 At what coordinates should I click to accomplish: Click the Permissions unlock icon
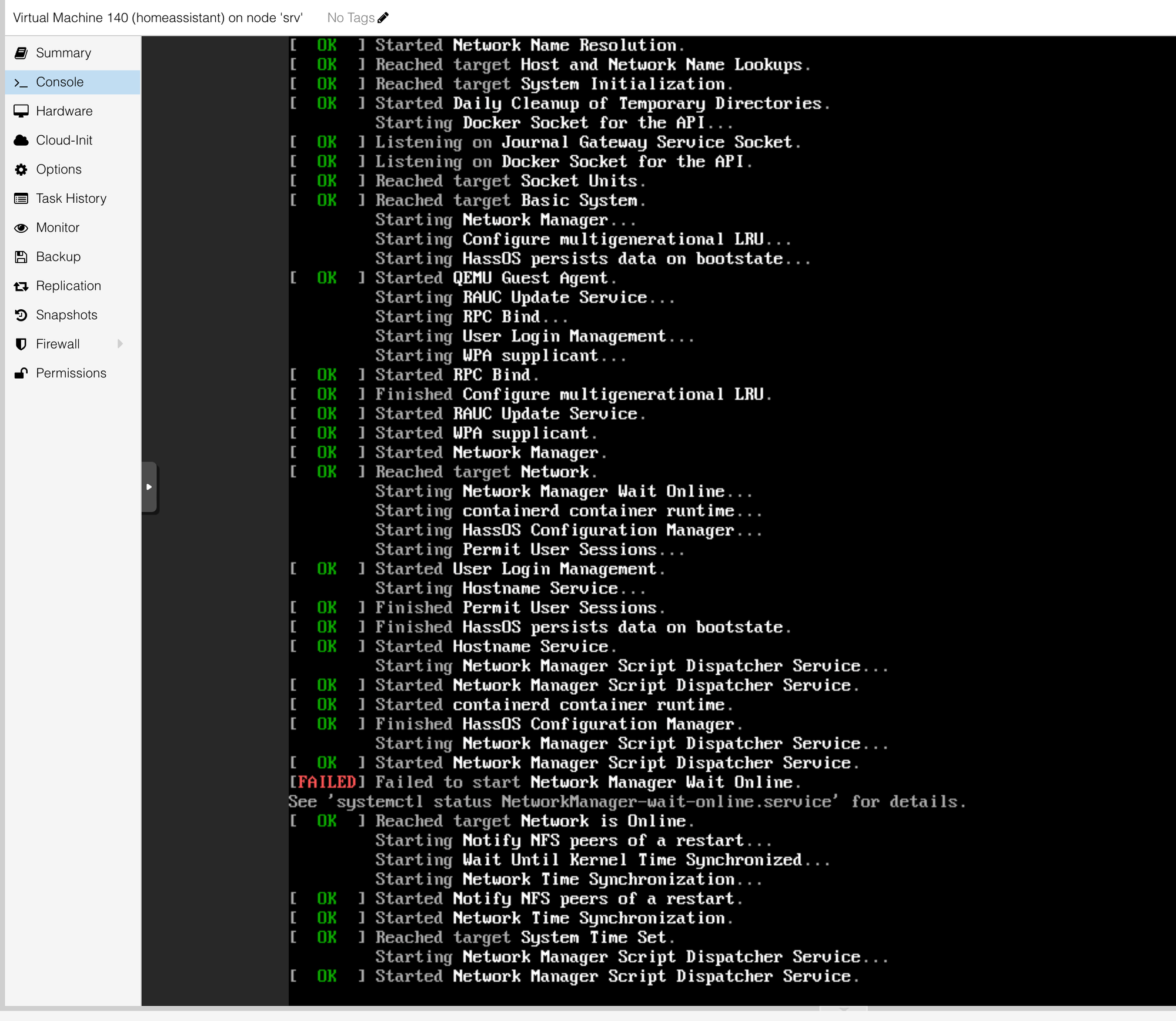pyautogui.click(x=21, y=373)
